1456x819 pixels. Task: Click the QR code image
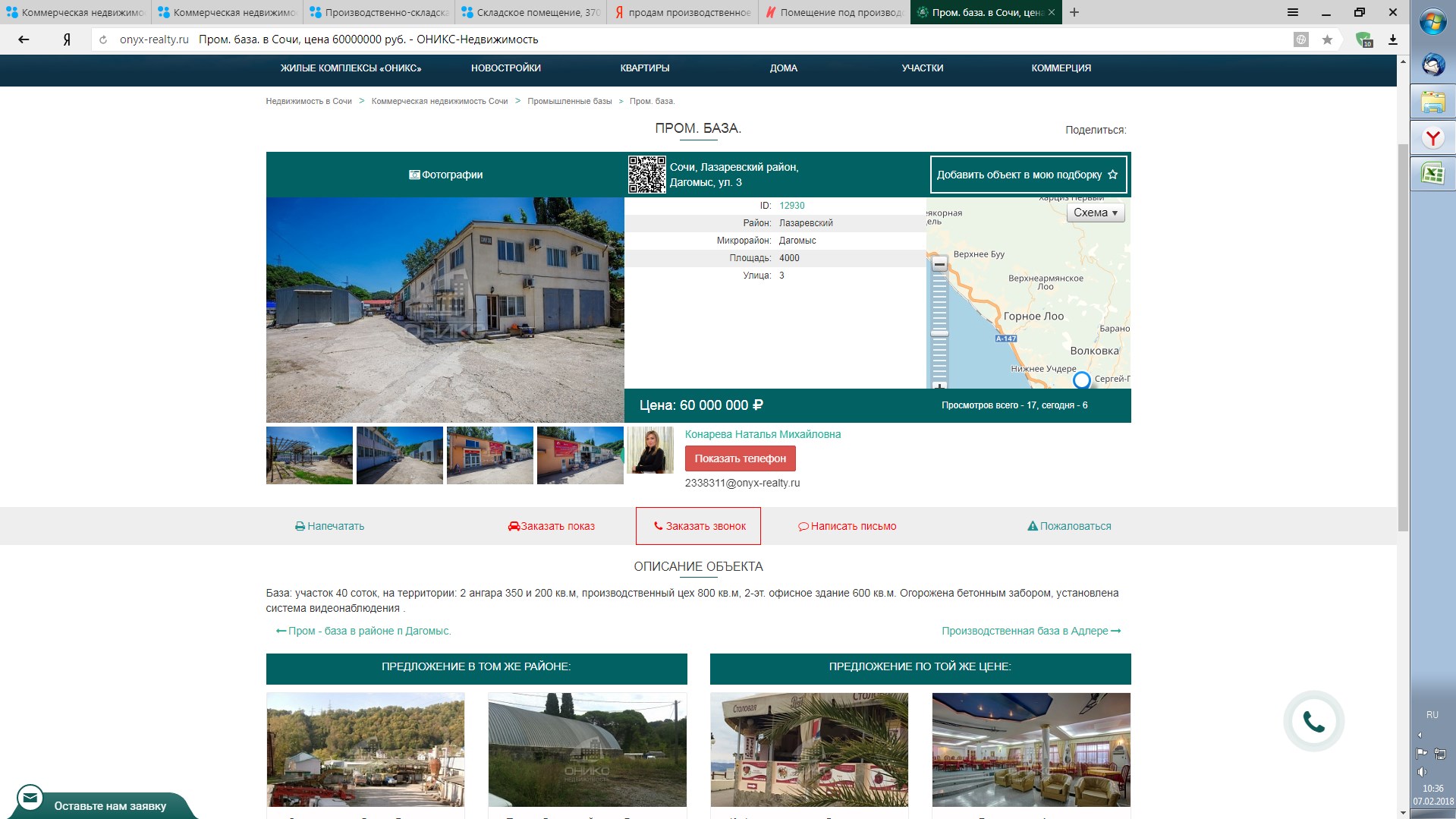647,175
